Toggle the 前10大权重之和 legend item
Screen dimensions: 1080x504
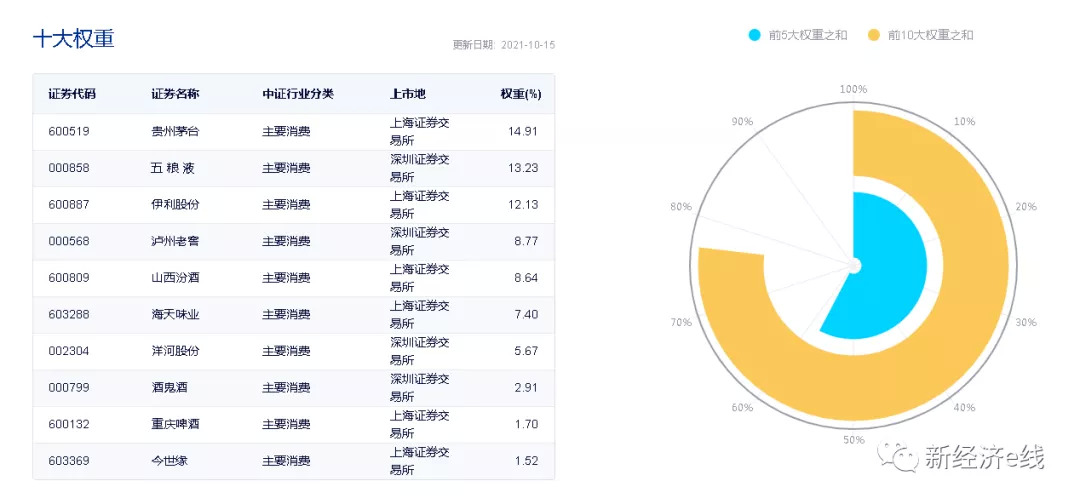tap(930, 35)
